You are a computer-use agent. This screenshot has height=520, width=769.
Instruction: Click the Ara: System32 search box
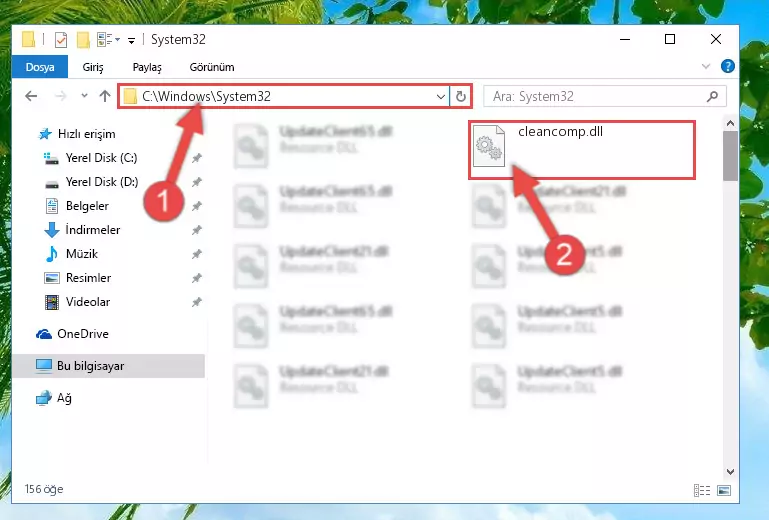(604, 96)
